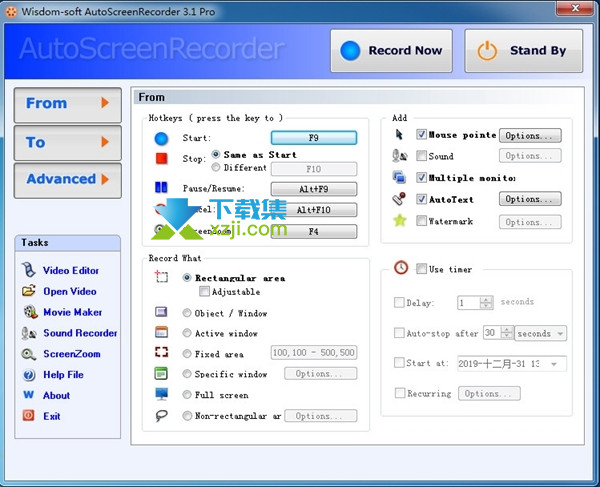600x487 pixels.
Task: Click the Movie Maker reel icon
Action: [x=30, y=312]
